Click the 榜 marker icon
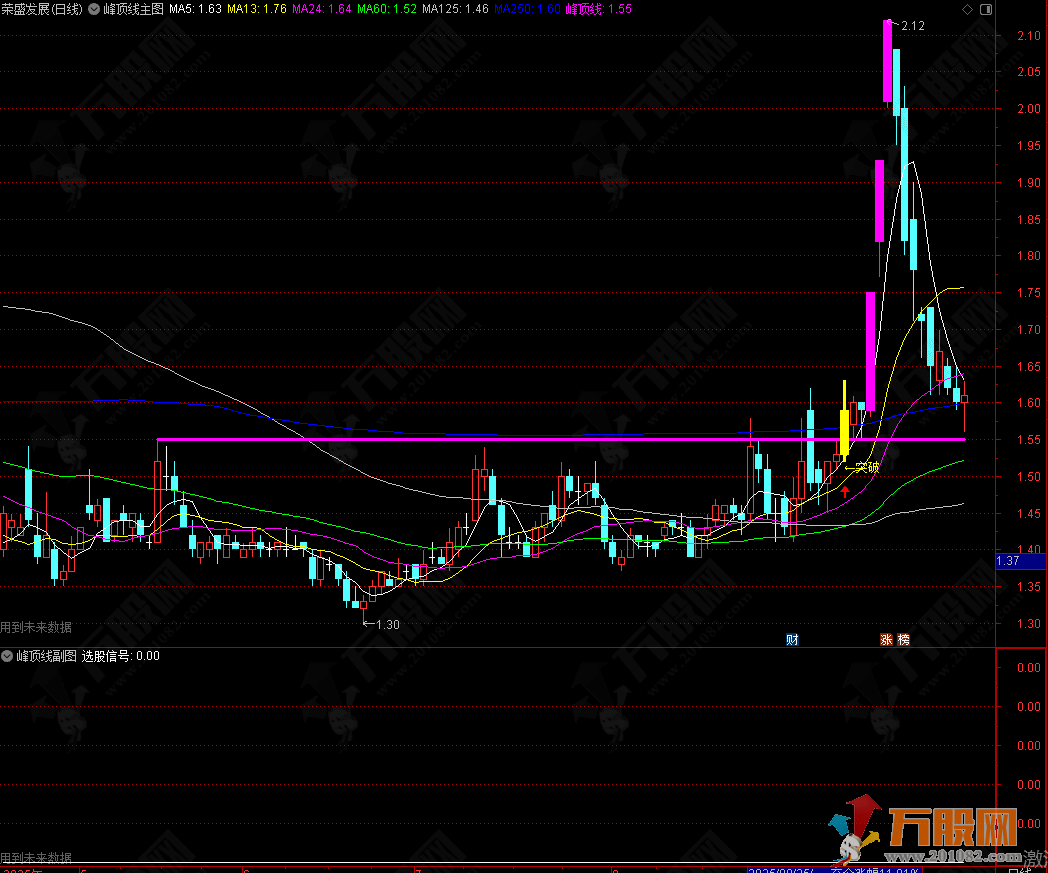Viewport: 1048px width, 873px height. [x=904, y=640]
